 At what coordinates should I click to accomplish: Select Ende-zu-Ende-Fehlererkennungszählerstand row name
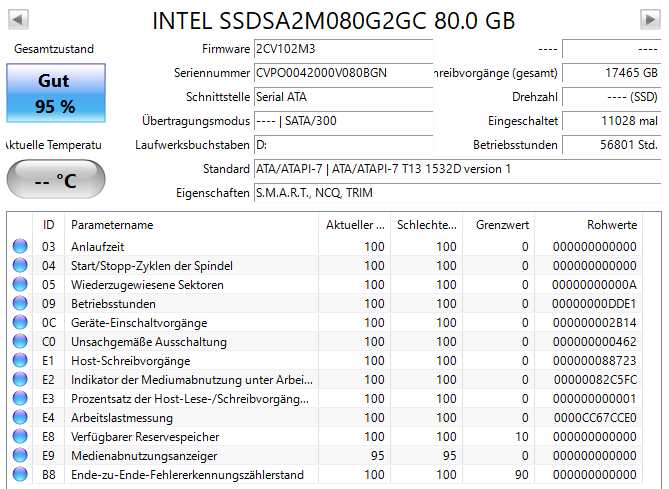187,475
